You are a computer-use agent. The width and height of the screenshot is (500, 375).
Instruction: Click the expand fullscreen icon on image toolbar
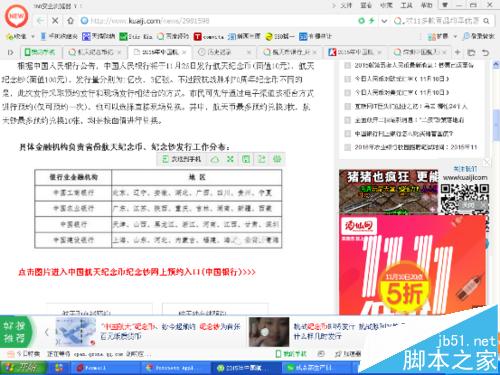230,159
